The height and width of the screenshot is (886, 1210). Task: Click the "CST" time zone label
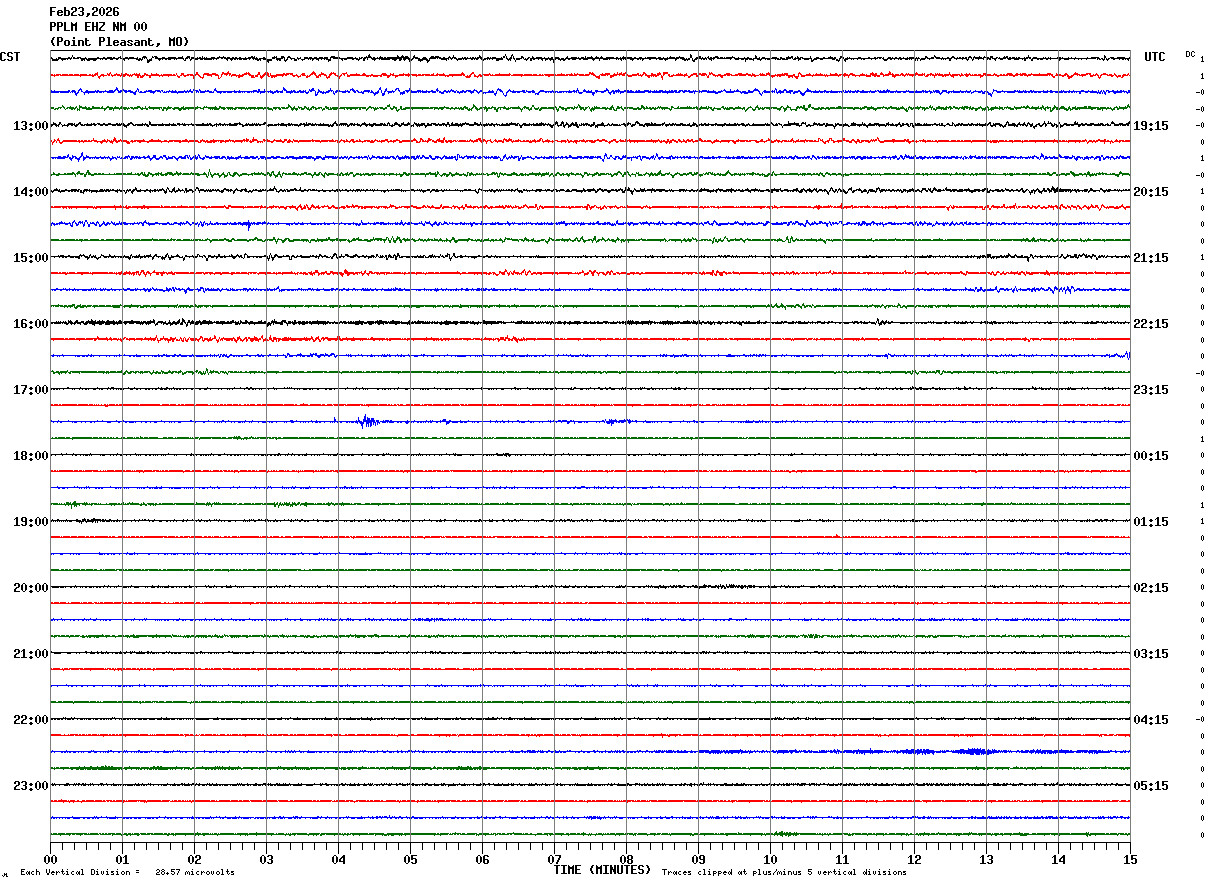tap(10, 57)
